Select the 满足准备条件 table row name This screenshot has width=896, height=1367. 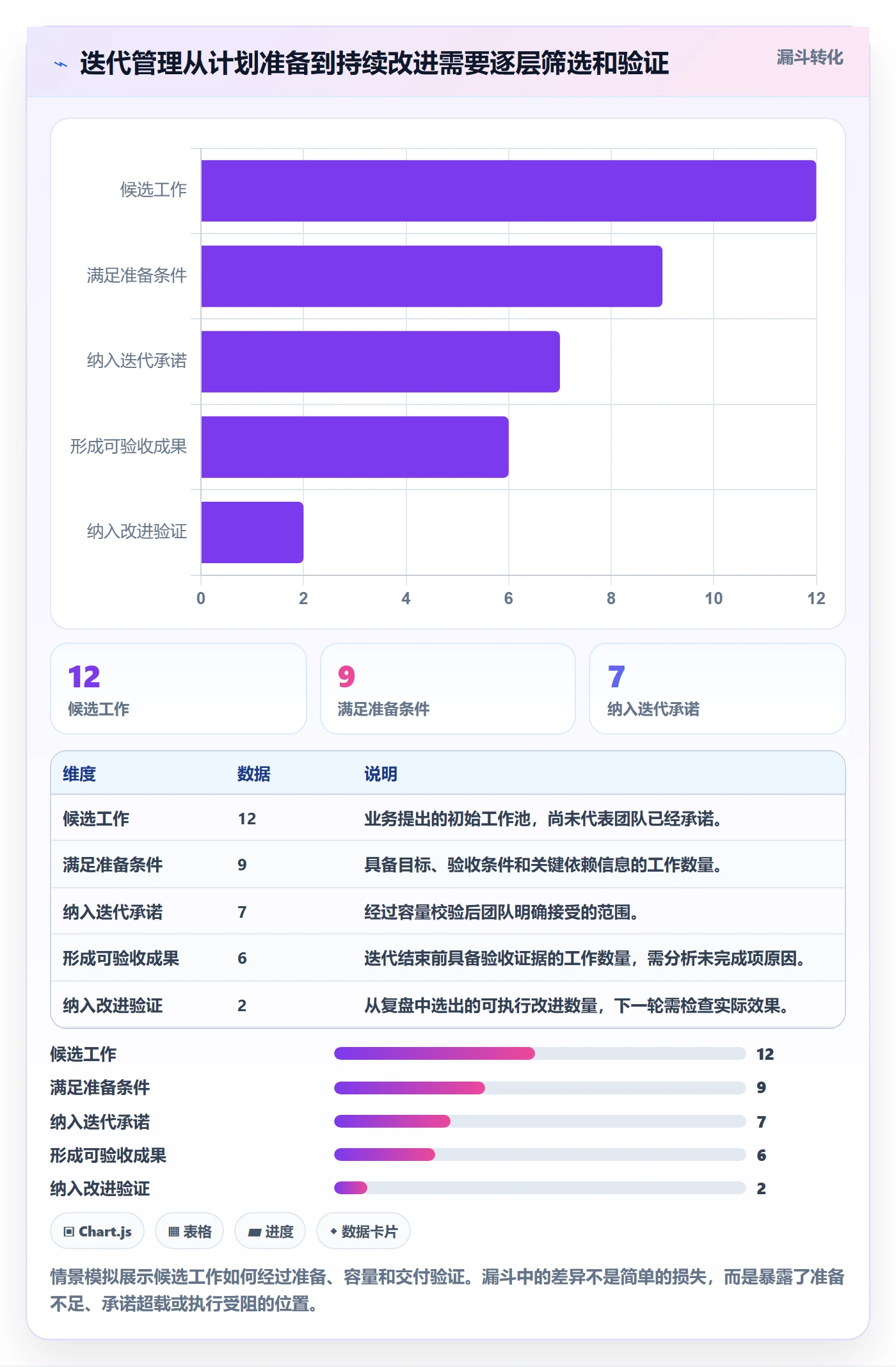click(x=113, y=865)
